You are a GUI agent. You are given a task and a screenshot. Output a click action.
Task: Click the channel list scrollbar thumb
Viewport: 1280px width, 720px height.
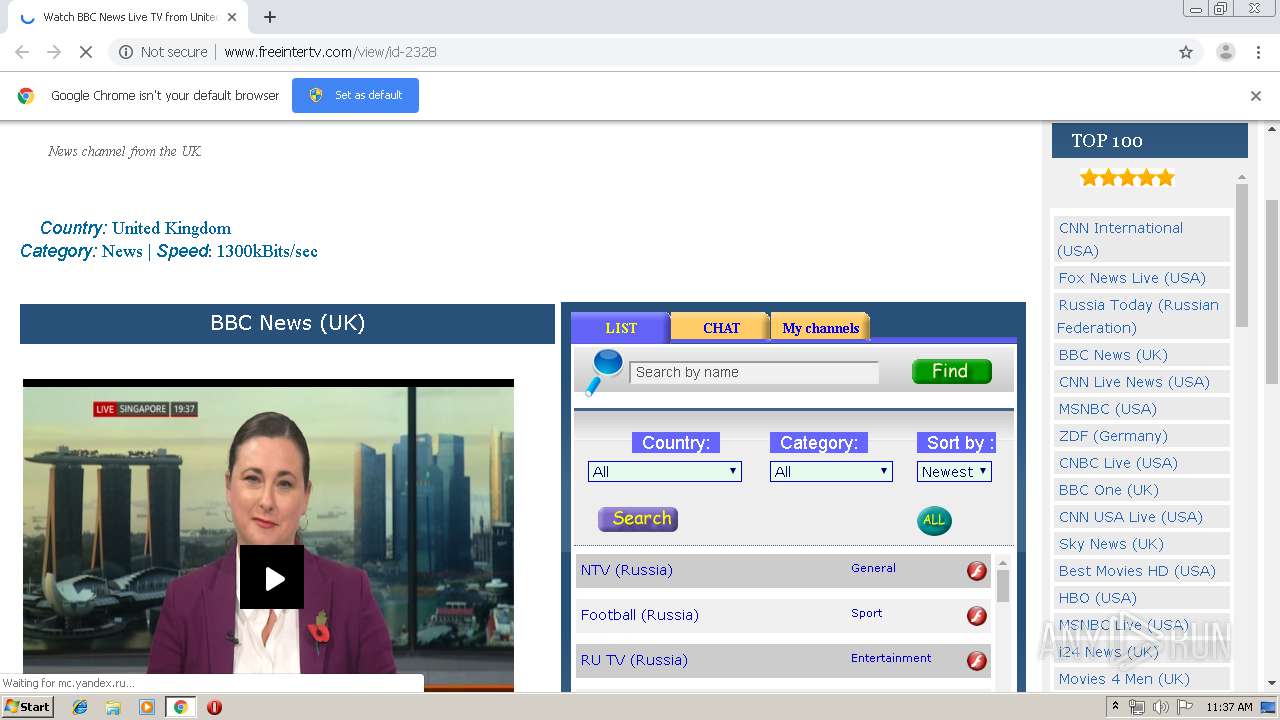pos(1003,586)
